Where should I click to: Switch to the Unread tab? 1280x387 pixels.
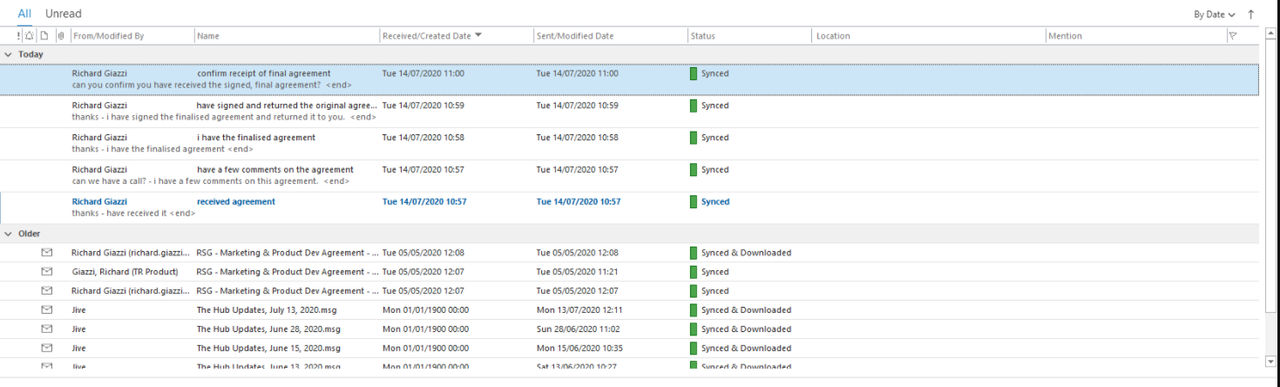pos(63,14)
